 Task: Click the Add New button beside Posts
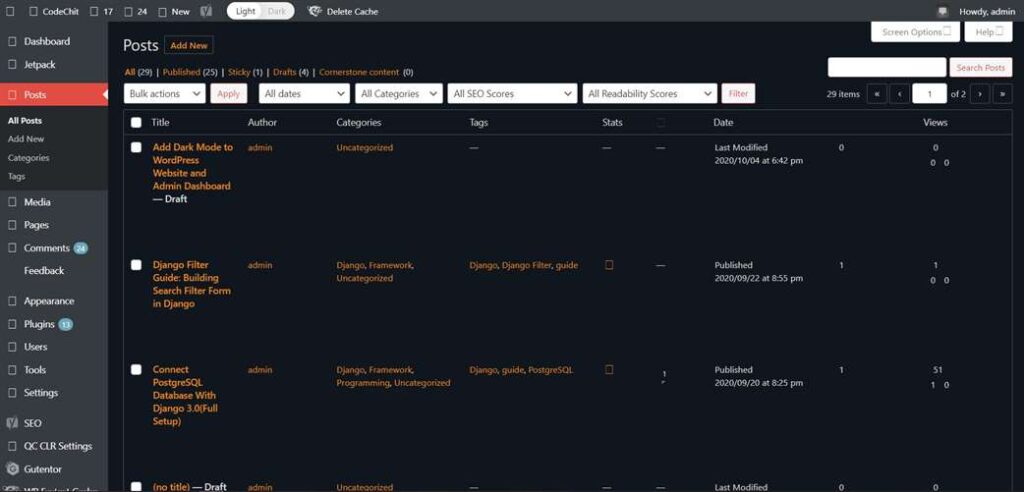coord(189,46)
